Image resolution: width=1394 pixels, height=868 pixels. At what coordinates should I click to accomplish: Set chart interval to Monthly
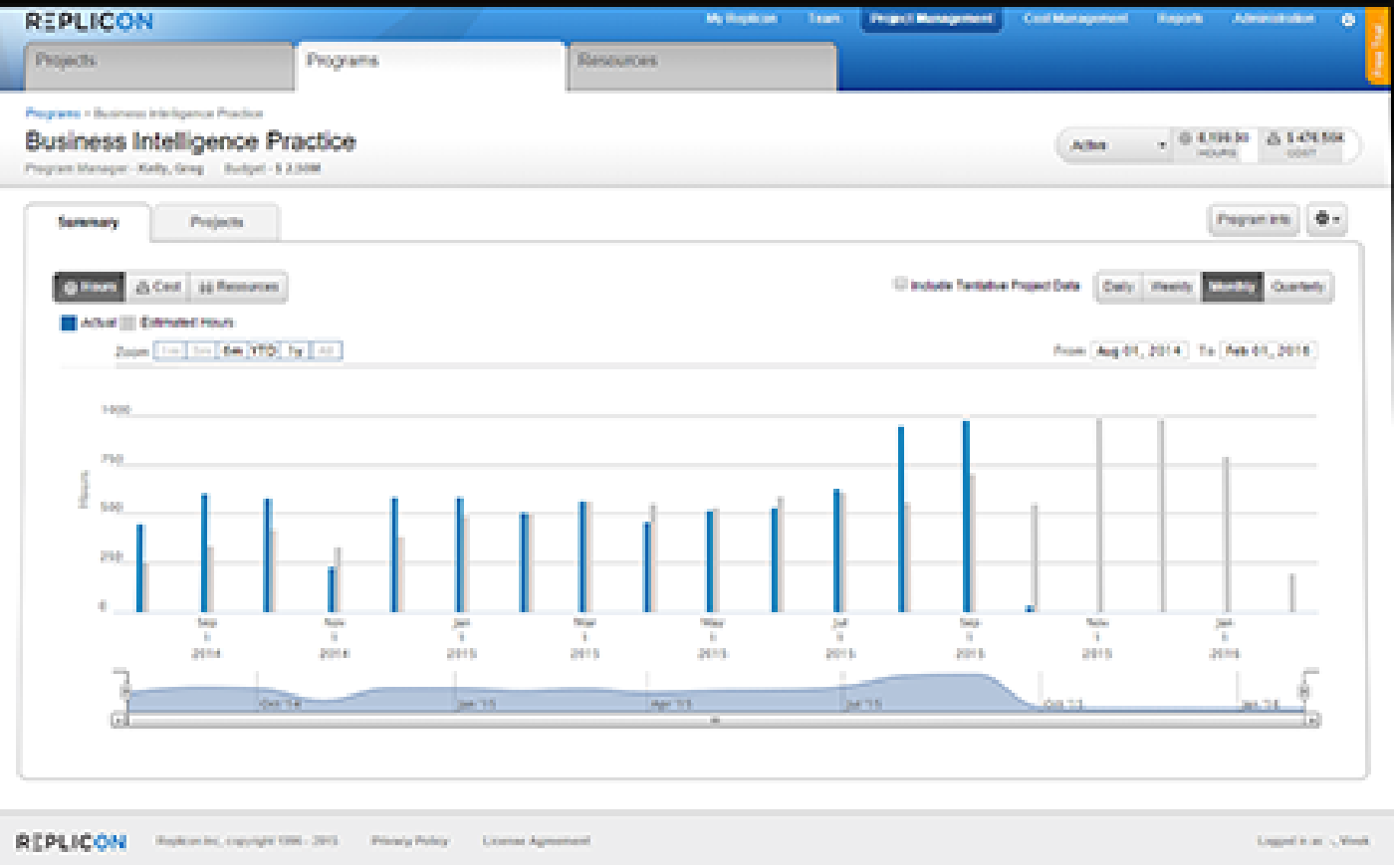tap(1232, 287)
